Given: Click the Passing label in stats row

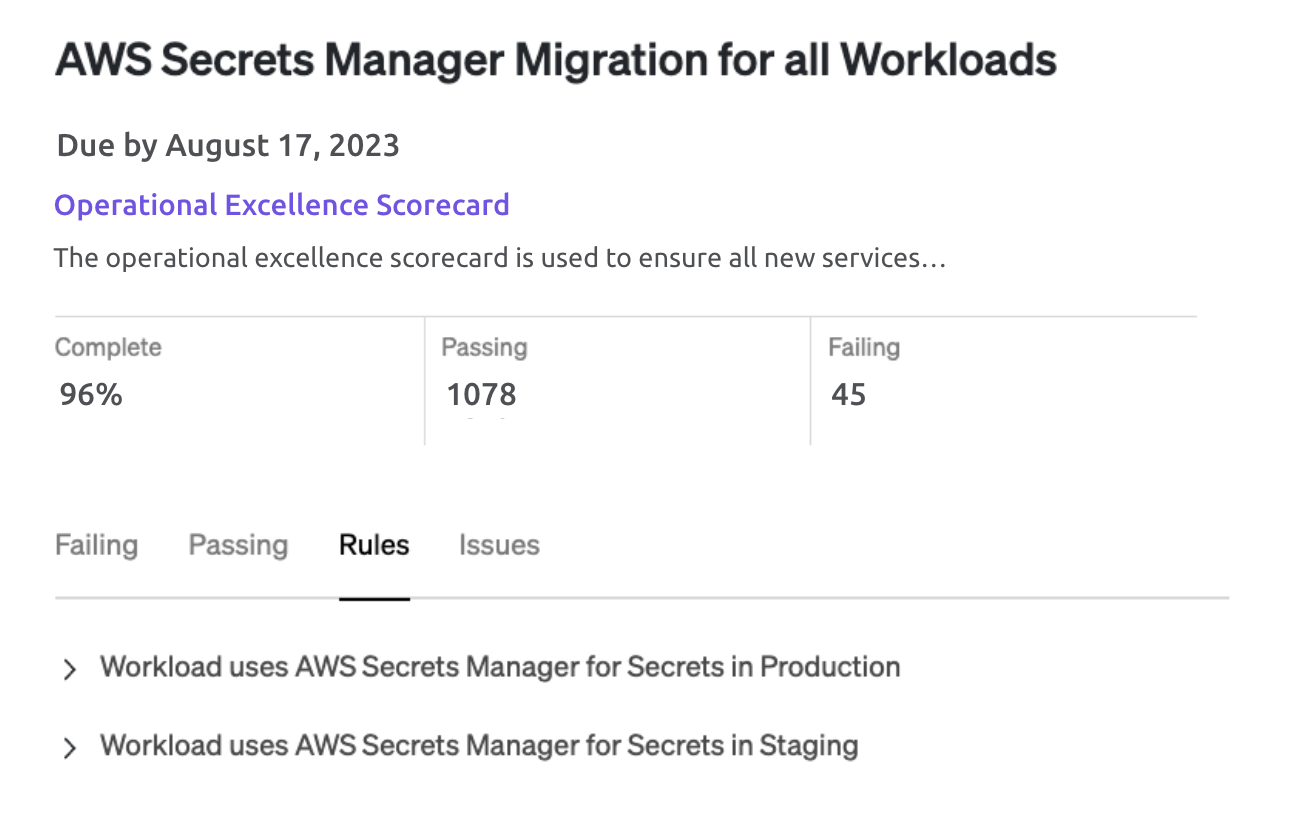Looking at the screenshot, I should tap(484, 347).
